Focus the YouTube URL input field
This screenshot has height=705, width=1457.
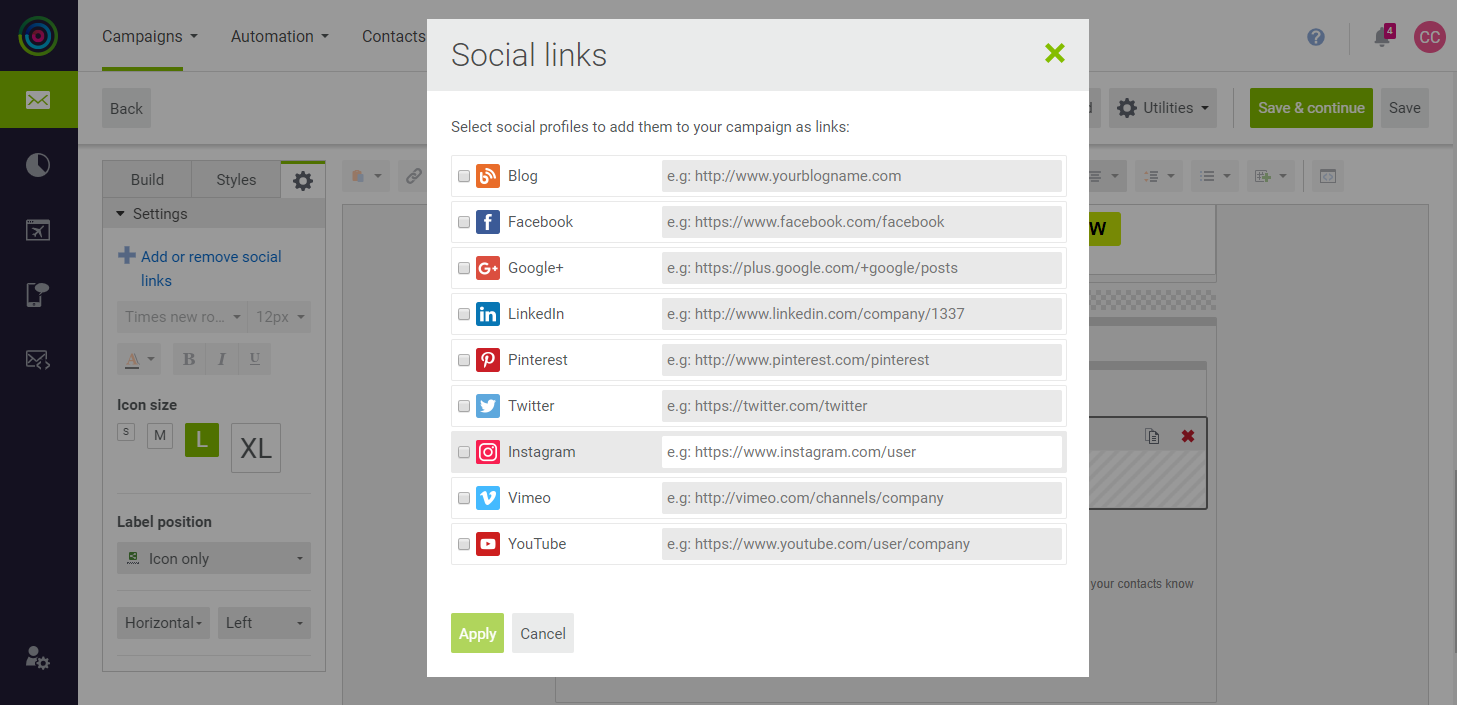(x=862, y=544)
